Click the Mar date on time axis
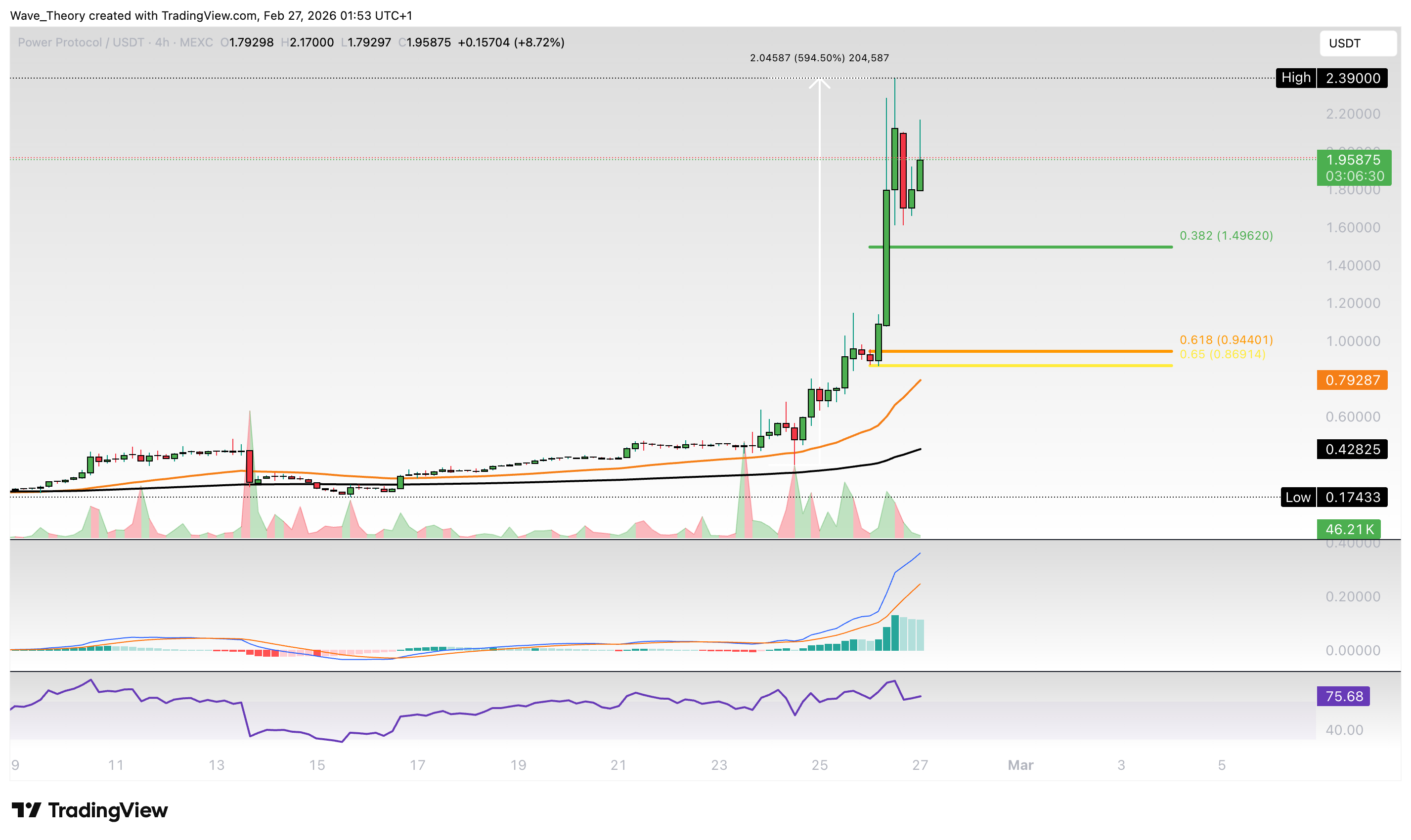 (x=1020, y=765)
